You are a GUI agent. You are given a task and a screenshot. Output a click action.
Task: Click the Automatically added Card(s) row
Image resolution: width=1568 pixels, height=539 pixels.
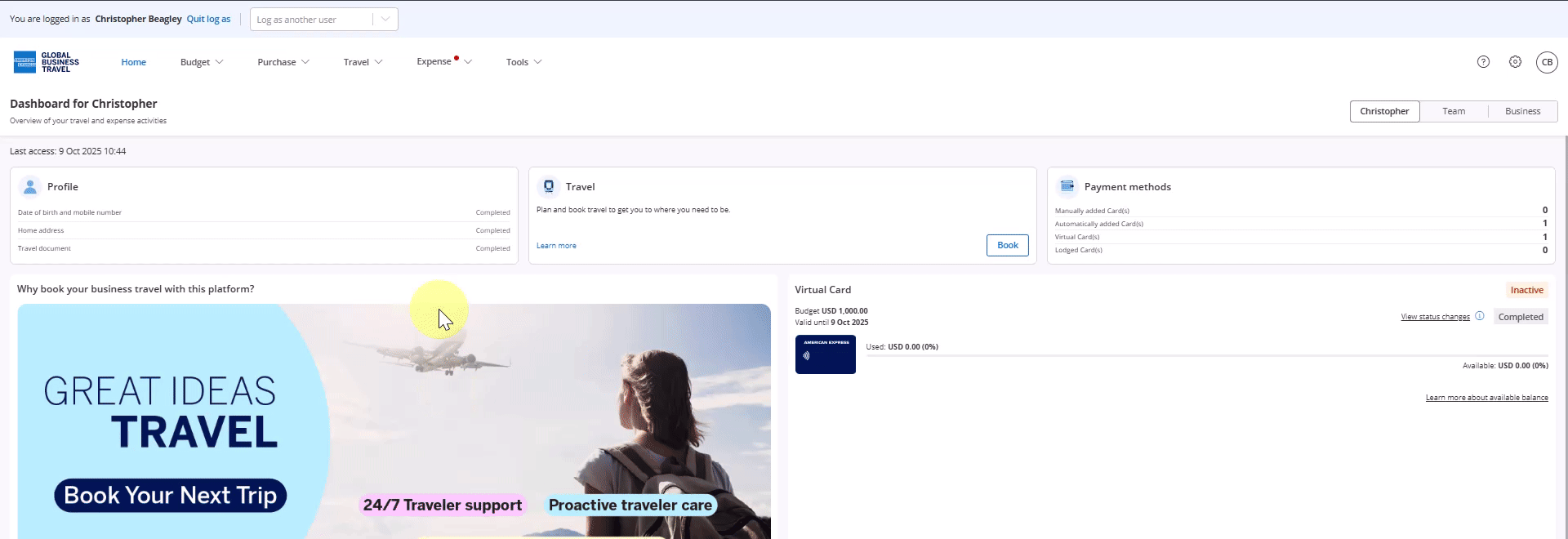pyautogui.click(x=1301, y=224)
